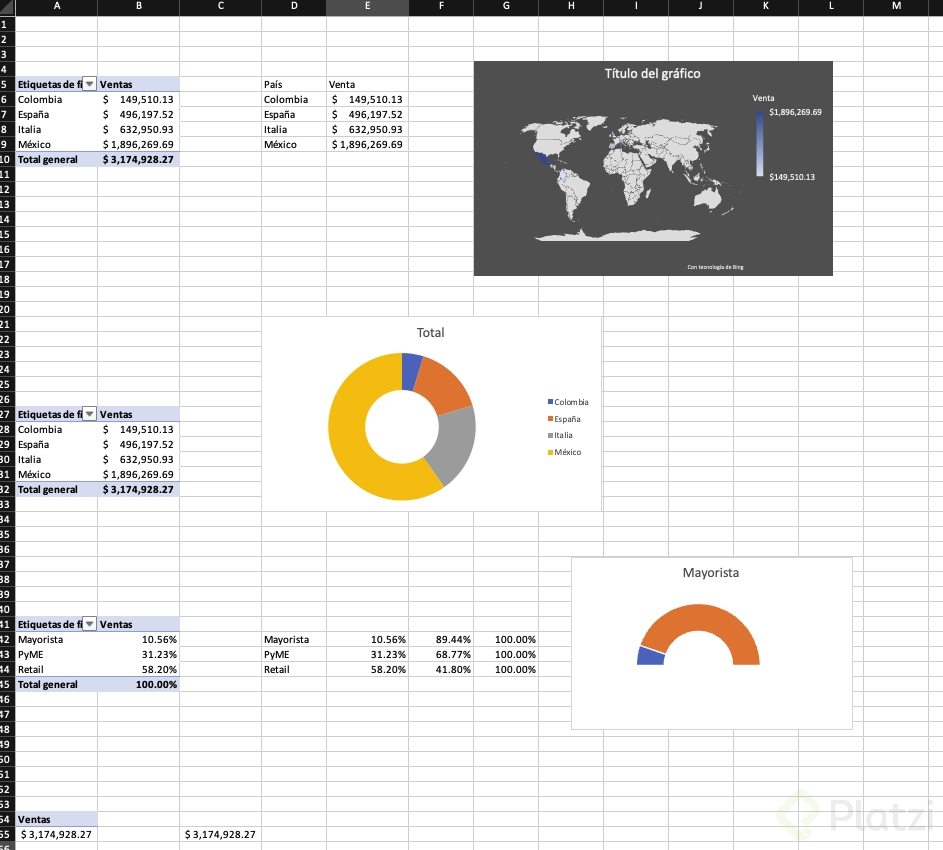Select column A header
943x850 pixels.
[57, 6]
